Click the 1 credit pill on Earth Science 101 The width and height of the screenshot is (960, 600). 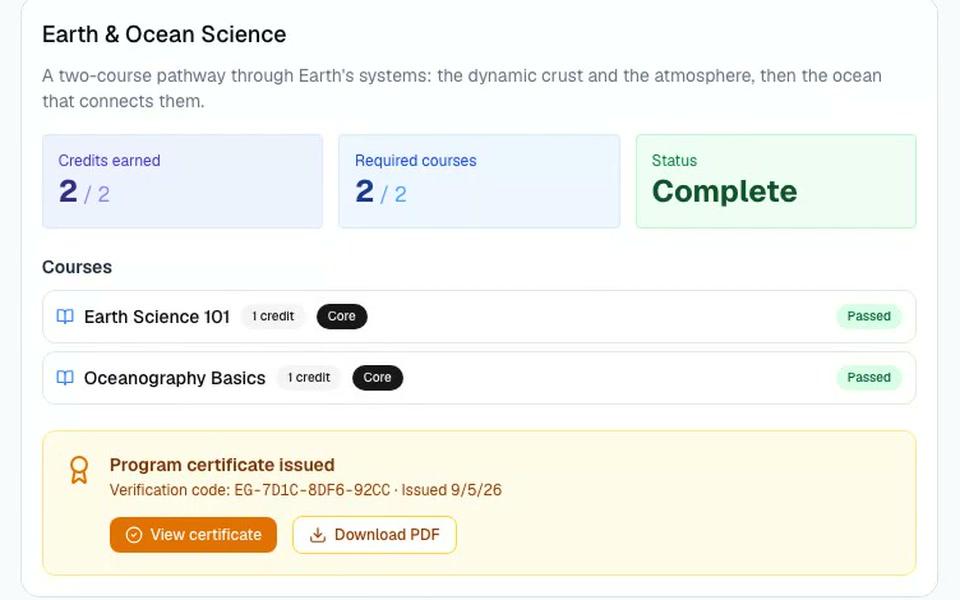(x=273, y=316)
